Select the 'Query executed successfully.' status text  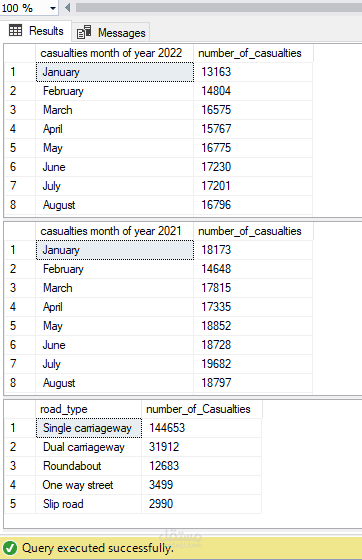click(97, 548)
